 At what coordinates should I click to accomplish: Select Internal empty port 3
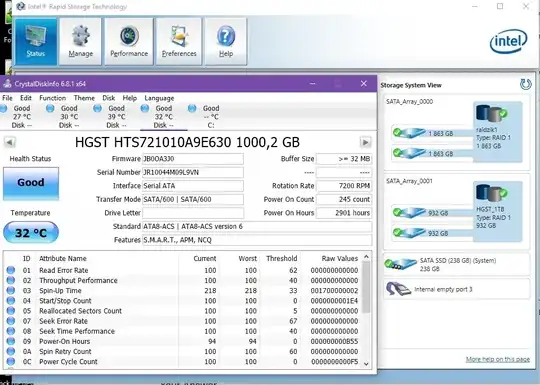[x=457, y=289]
